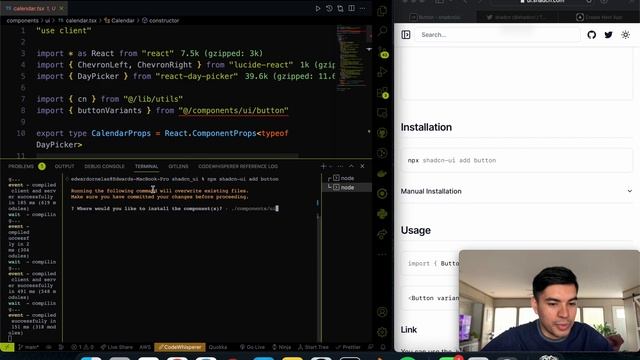This screenshot has width=640, height=360.
Task: Switch to the GITLENS tab
Action: point(178,166)
